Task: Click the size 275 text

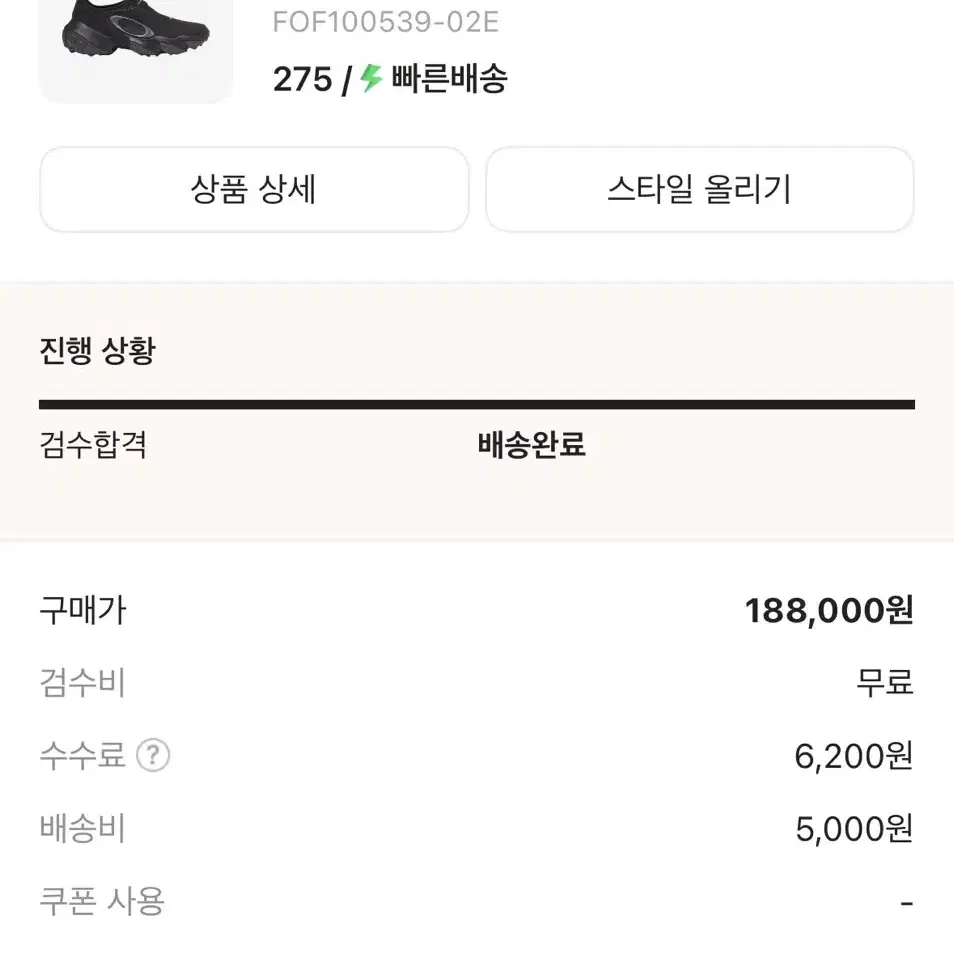Action: pyautogui.click(x=302, y=79)
